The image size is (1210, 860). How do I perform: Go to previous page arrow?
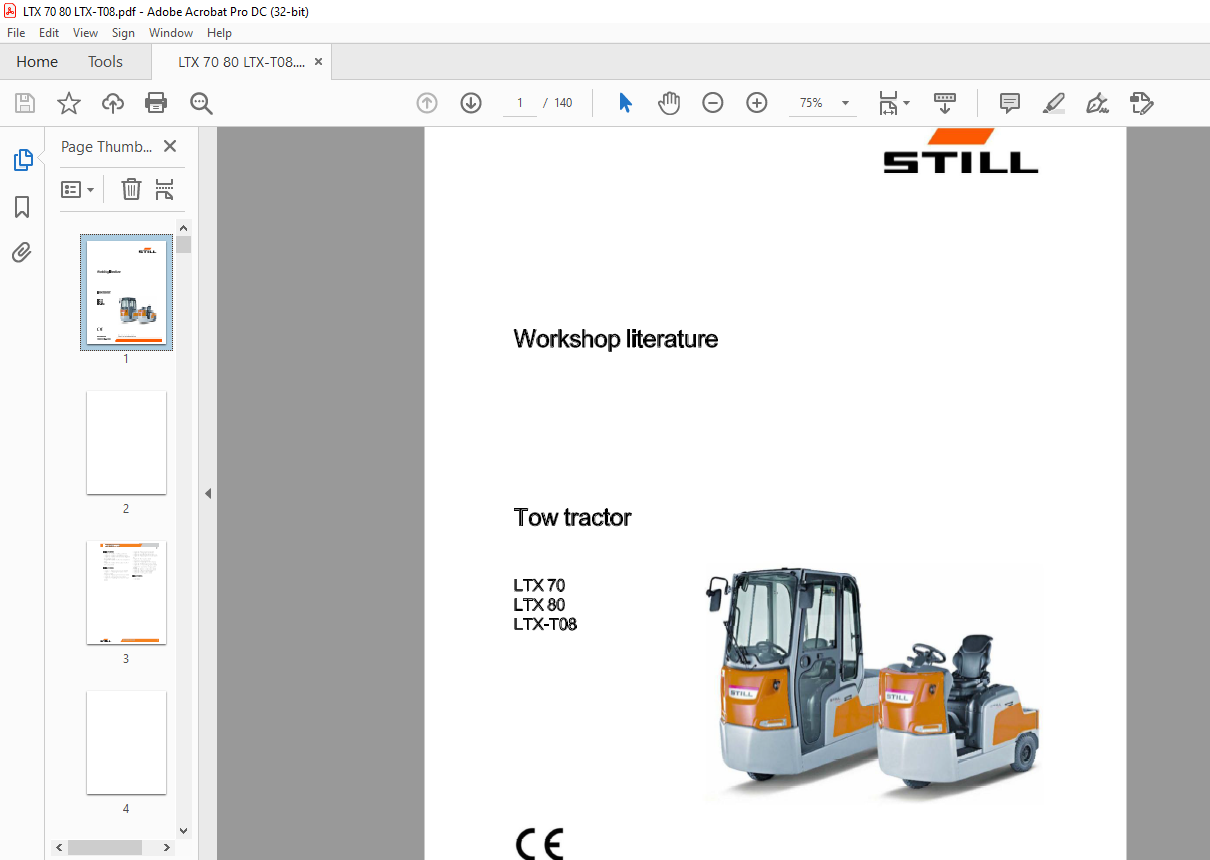(427, 103)
